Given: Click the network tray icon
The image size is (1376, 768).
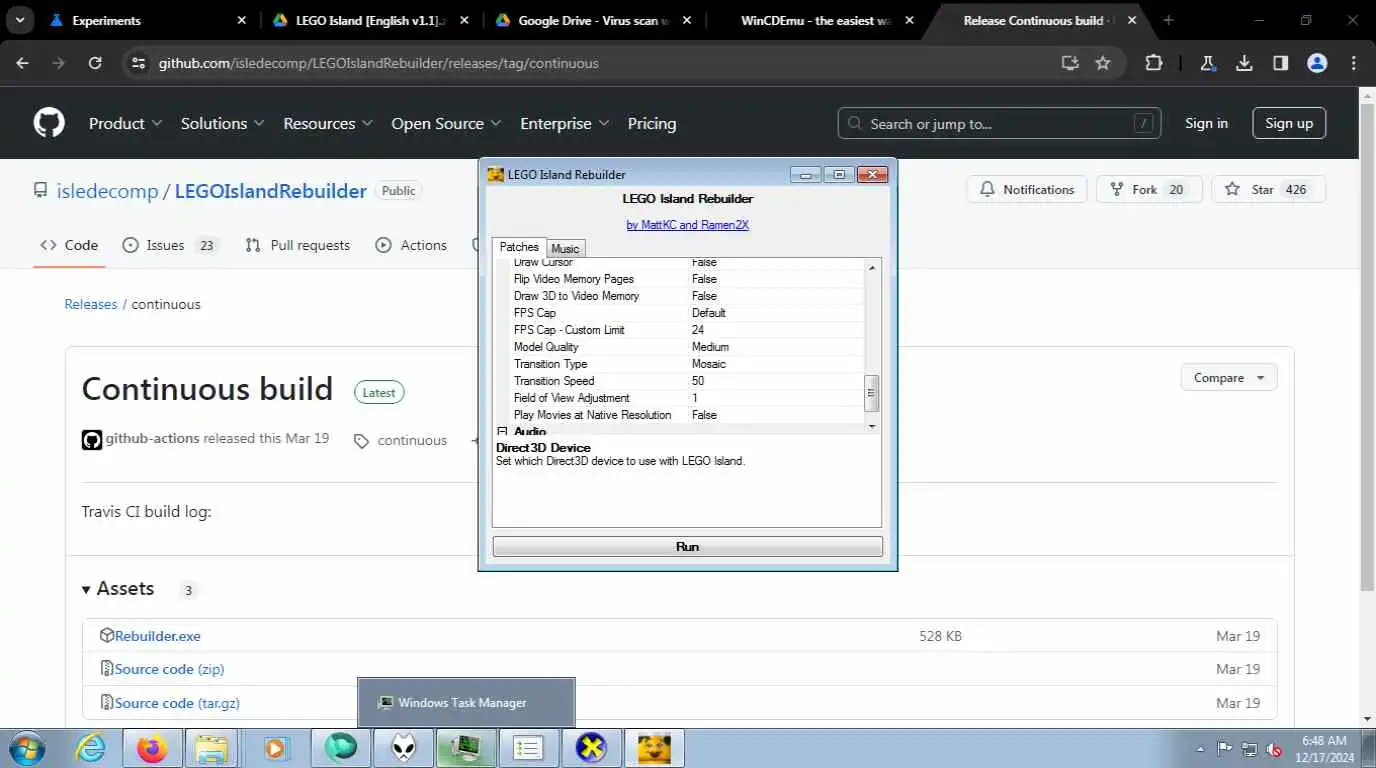Looking at the screenshot, I should point(1250,748).
